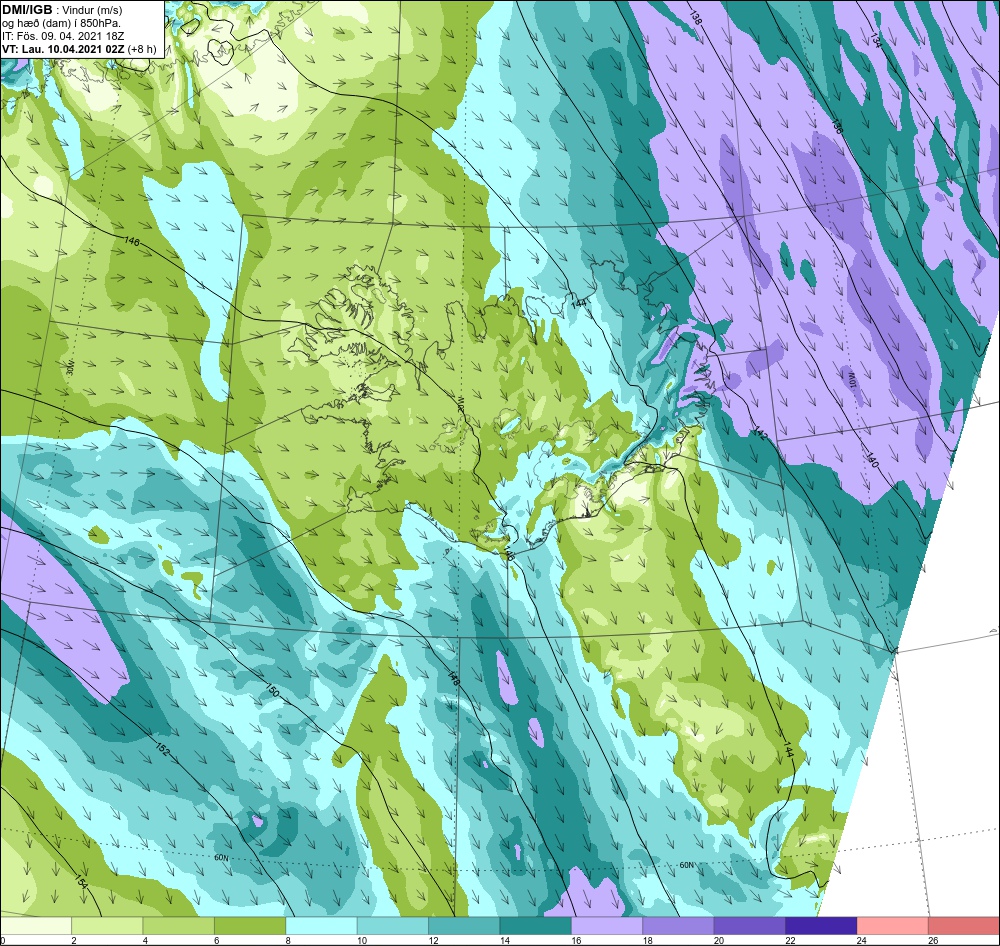
Task: Click the legend tick label '8'
Action: click(x=288, y=940)
